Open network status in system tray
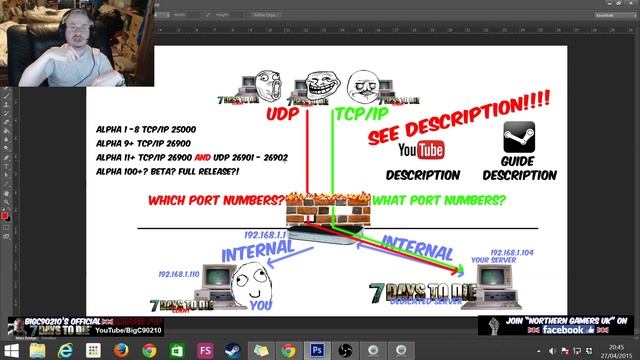Screen dimensions: 640x360 pos(577,351)
